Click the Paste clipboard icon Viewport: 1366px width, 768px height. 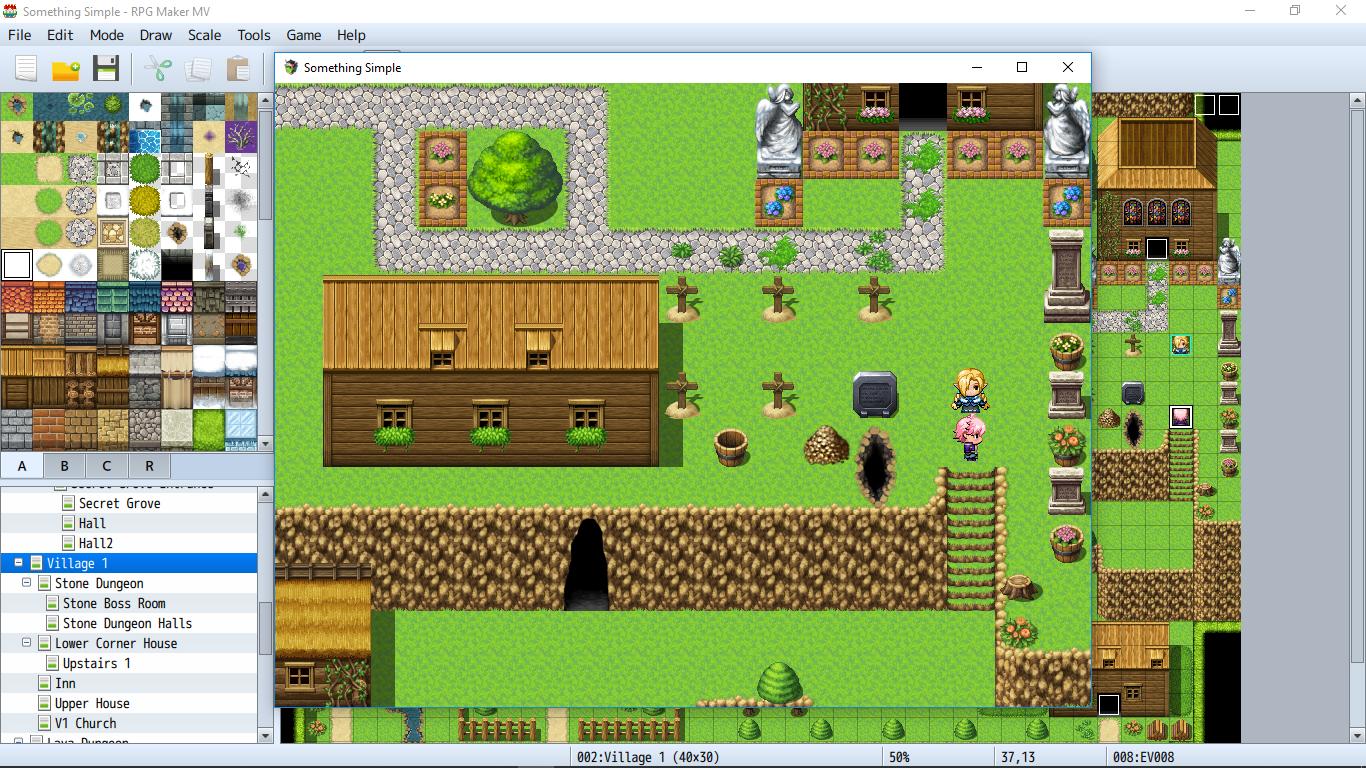tap(238, 69)
